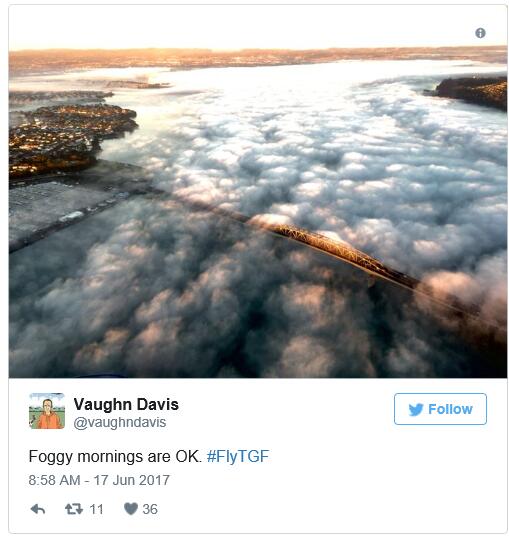Reply to the tweet using the arrow icon

(x=38, y=509)
